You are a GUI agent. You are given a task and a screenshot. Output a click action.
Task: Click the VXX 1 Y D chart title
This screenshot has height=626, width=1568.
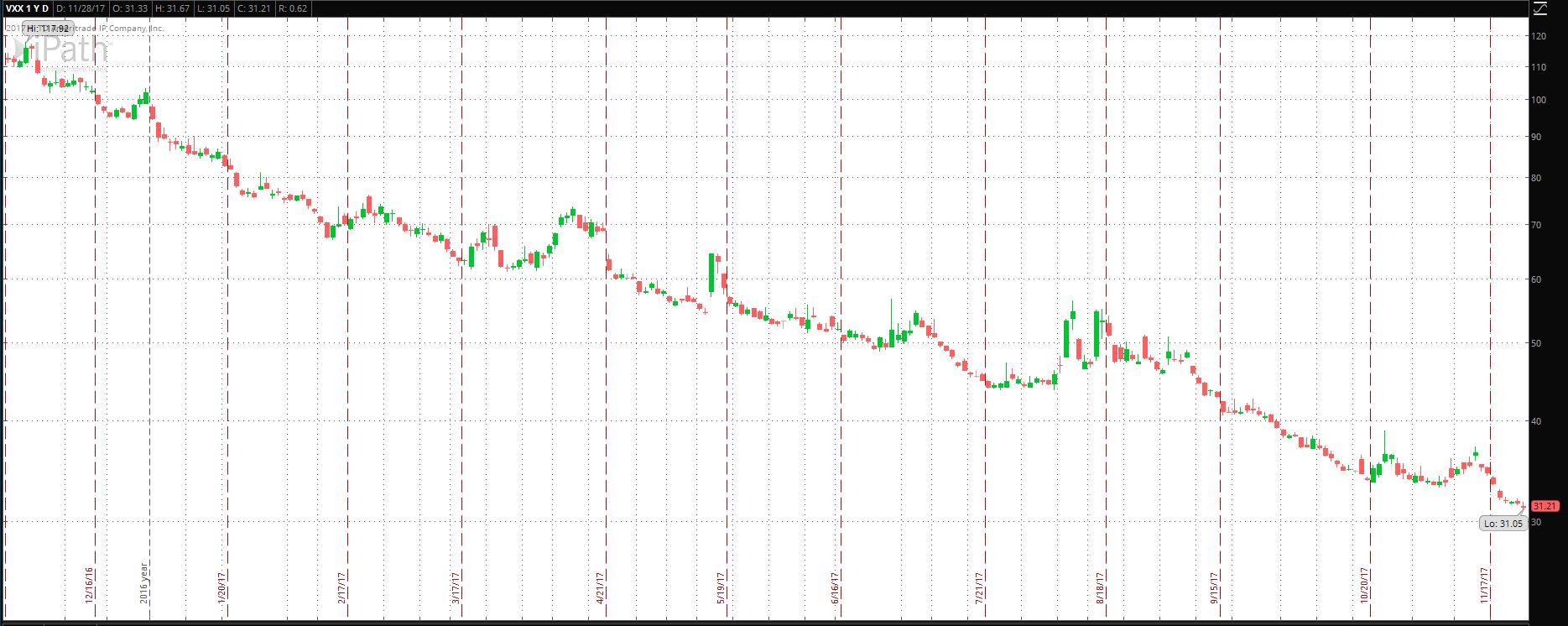click(x=27, y=8)
